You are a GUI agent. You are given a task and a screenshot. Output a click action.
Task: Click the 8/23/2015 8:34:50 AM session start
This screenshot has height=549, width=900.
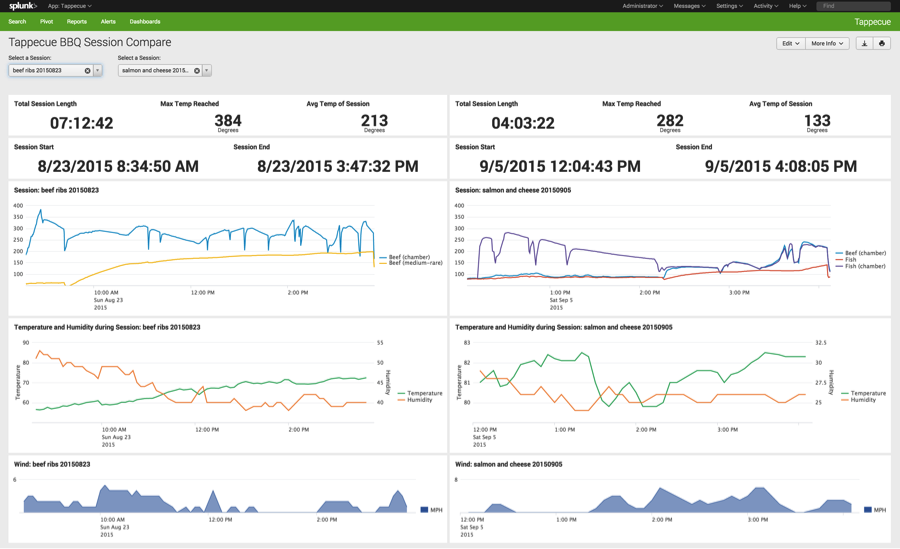(x=118, y=167)
